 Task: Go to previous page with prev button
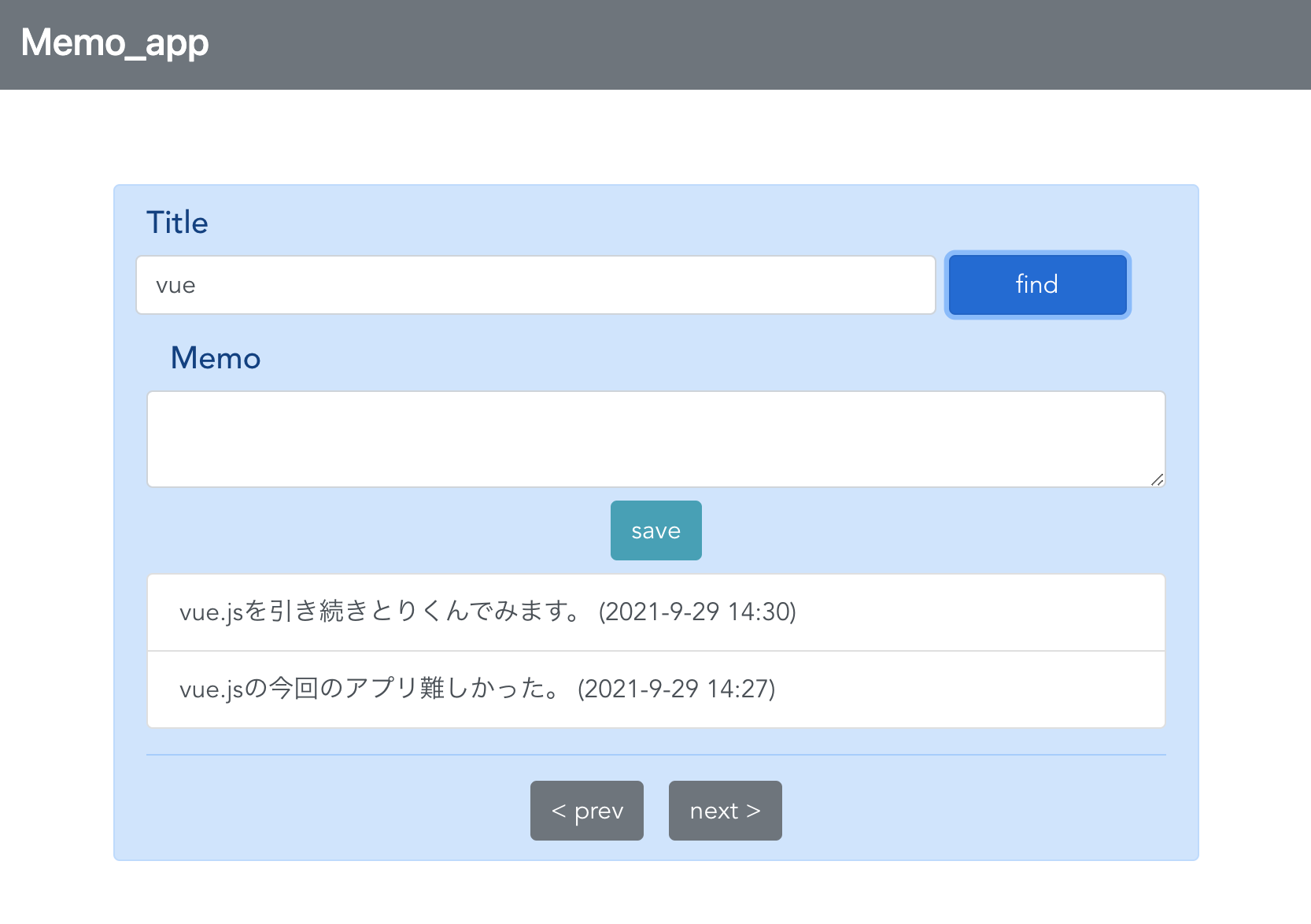(587, 811)
